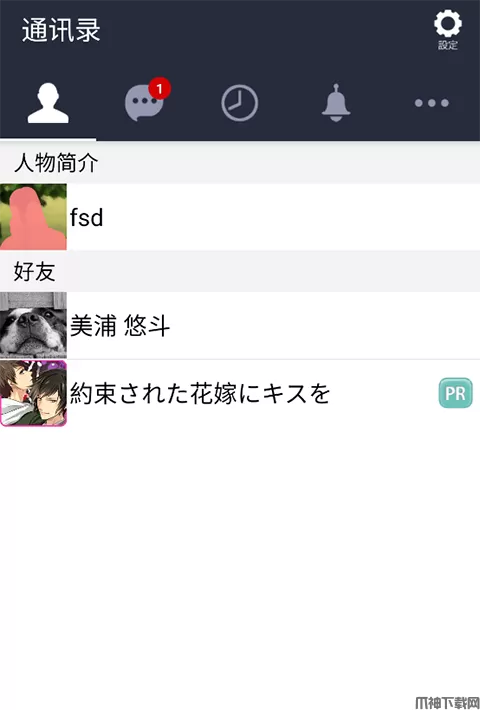Collapse the 好友 section header

click(x=240, y=271)
